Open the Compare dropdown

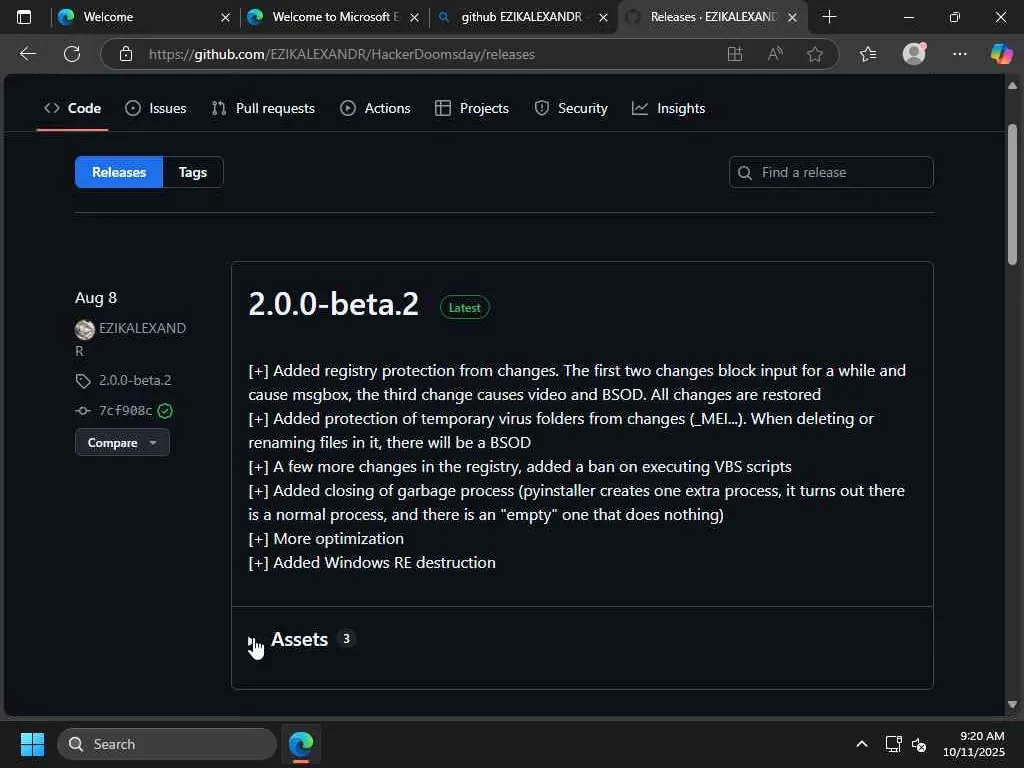tap(122, 443)
